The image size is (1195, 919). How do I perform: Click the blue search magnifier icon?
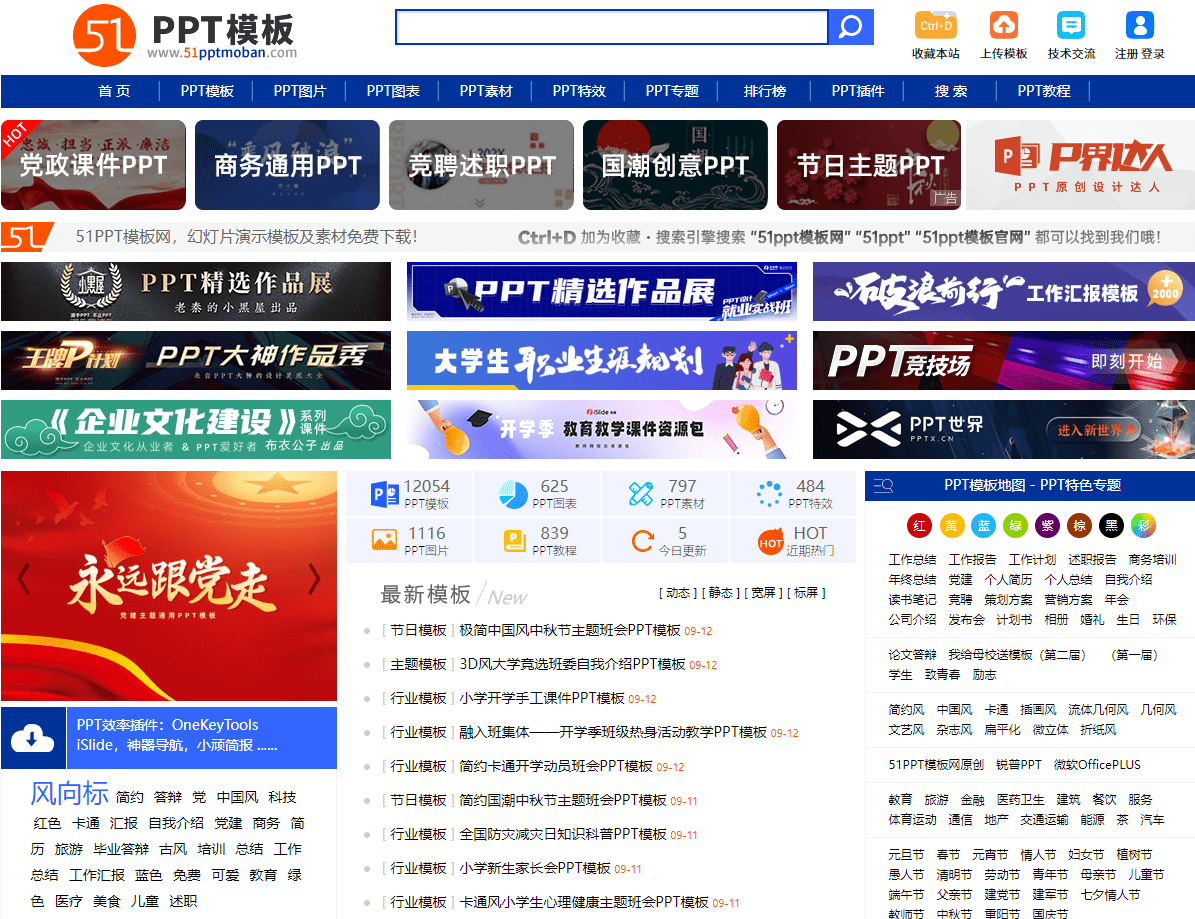(x=851, y=27)
